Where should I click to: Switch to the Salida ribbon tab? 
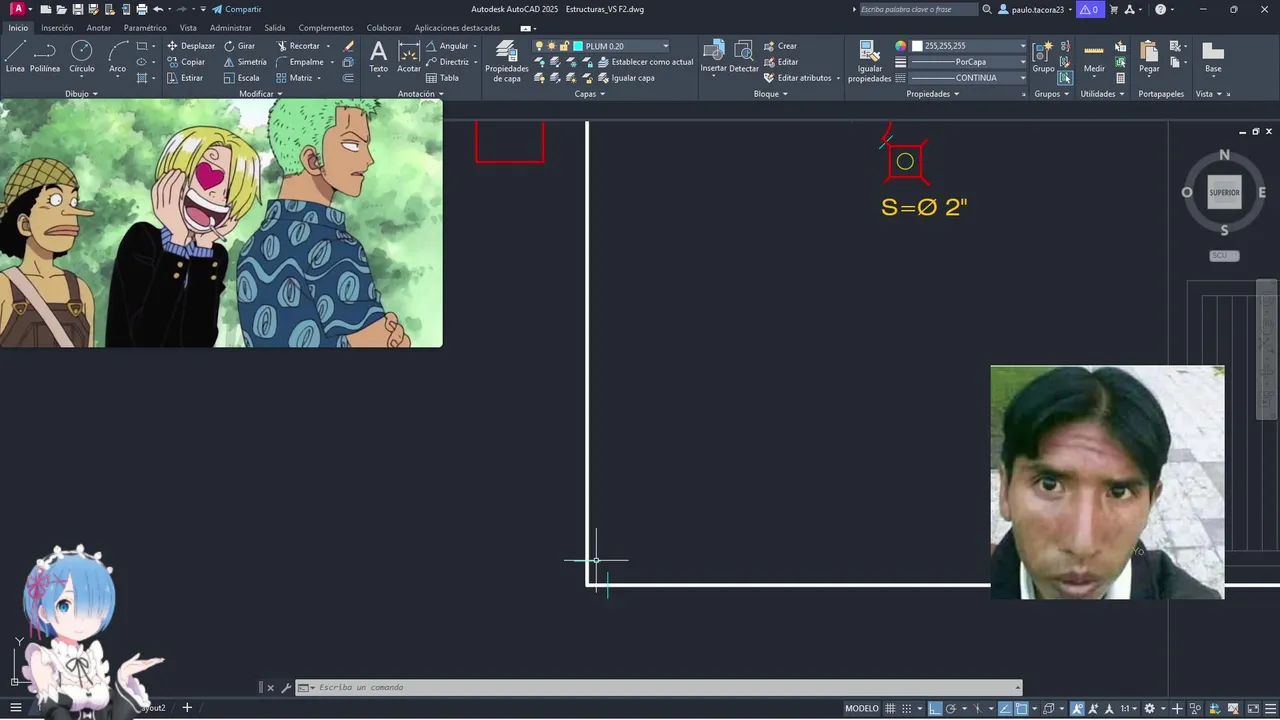[x=275, y=28]
